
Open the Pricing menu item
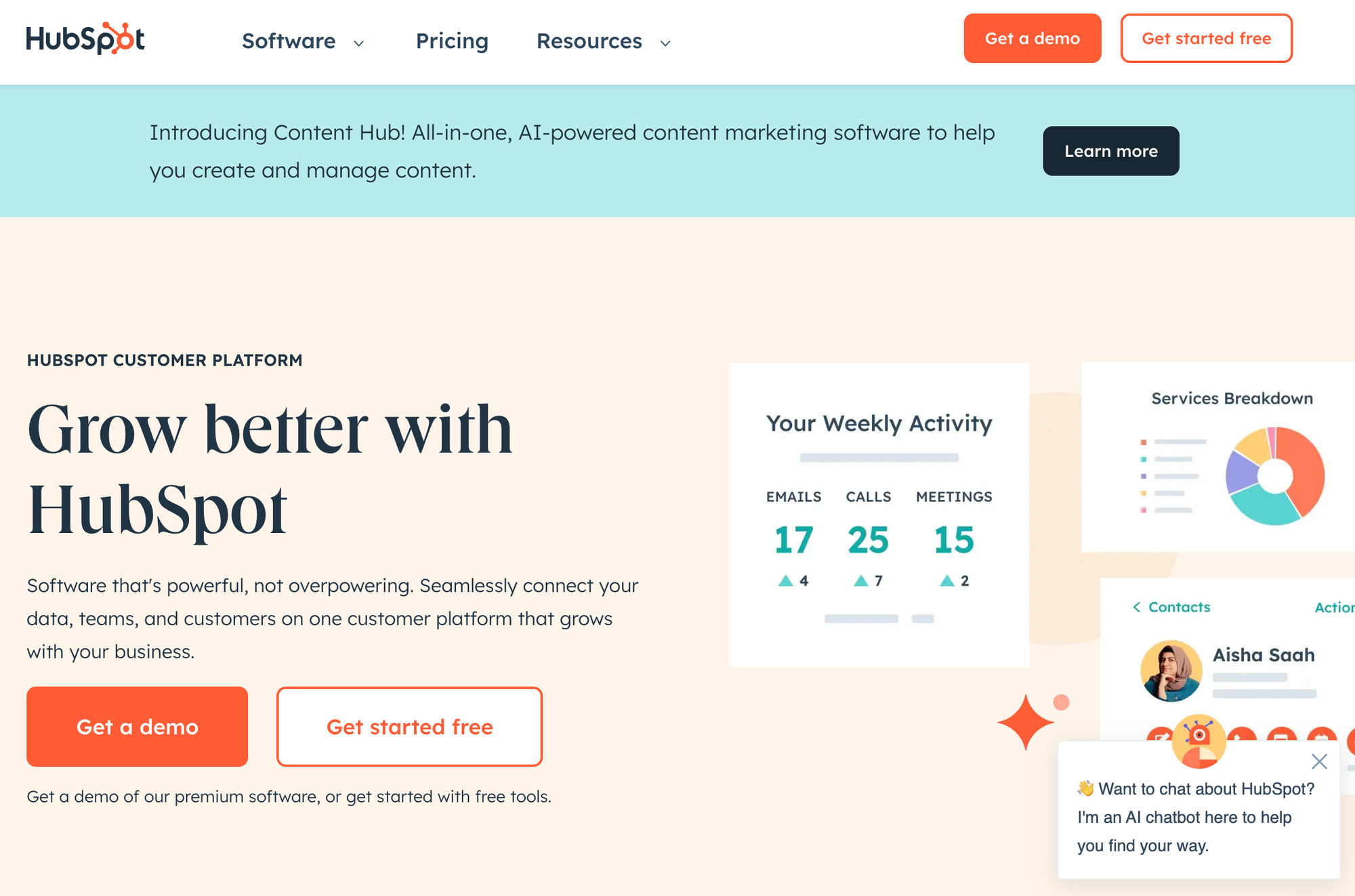pos(452,41)
